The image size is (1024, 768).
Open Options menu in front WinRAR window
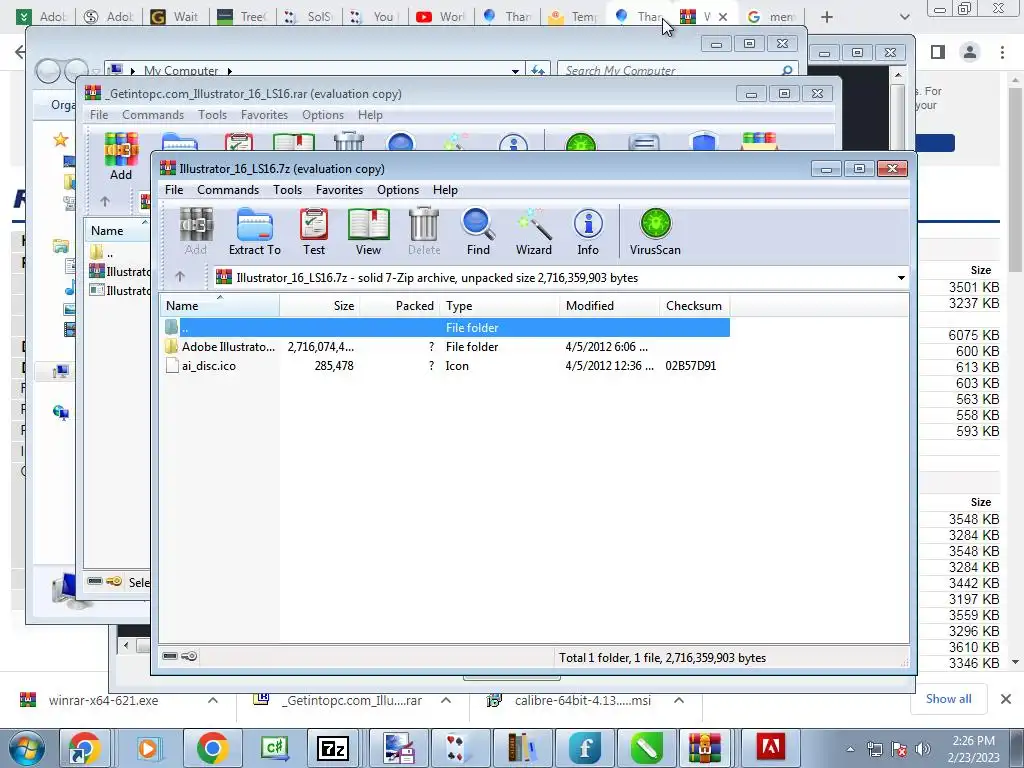point(398,189)
